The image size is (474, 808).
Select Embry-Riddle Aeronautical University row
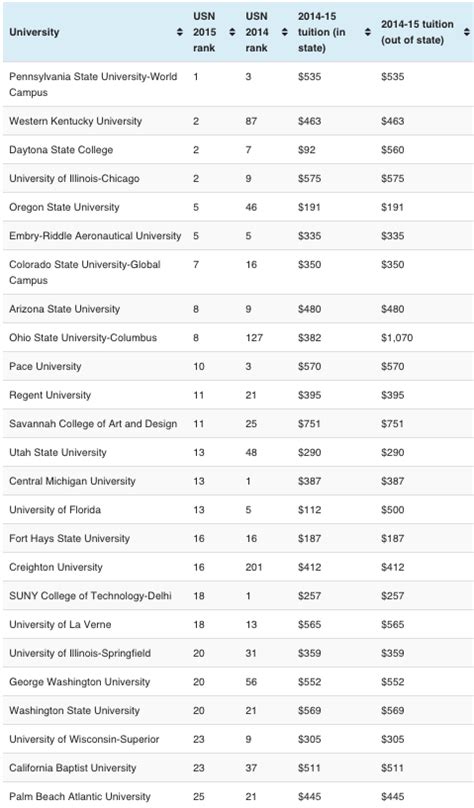click(238, 236)
